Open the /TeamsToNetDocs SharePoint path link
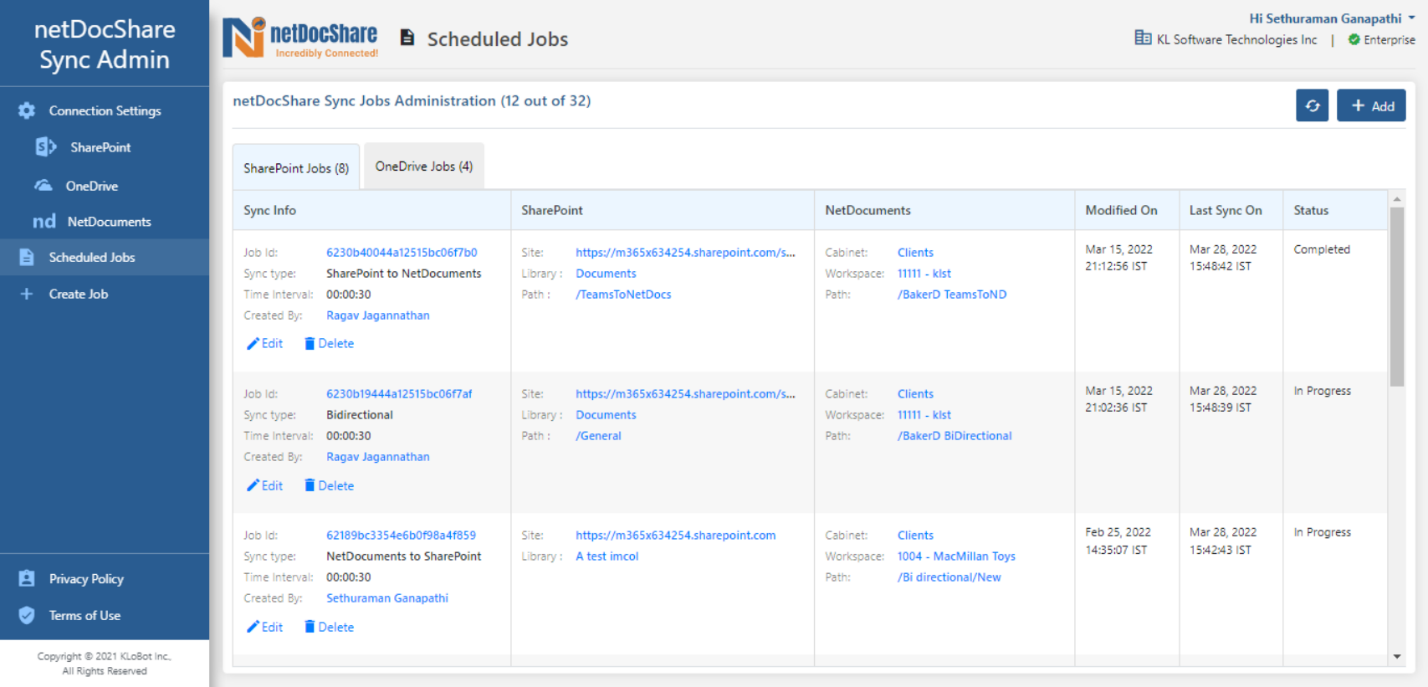 (624, 294)
